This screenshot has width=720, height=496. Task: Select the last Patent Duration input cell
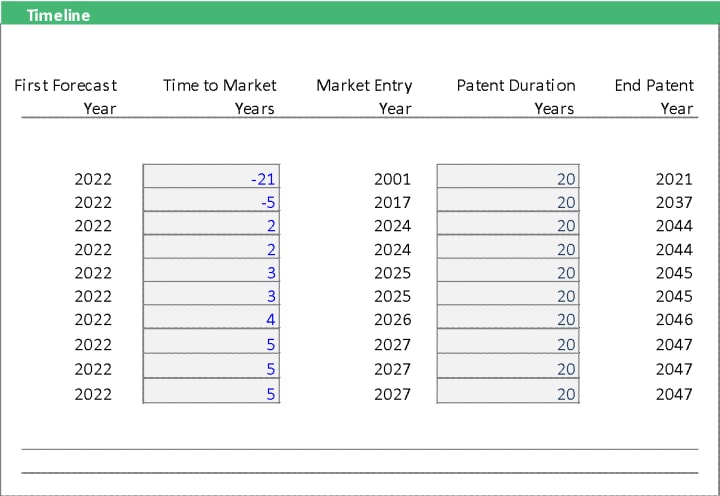click(x=508, y=391)
